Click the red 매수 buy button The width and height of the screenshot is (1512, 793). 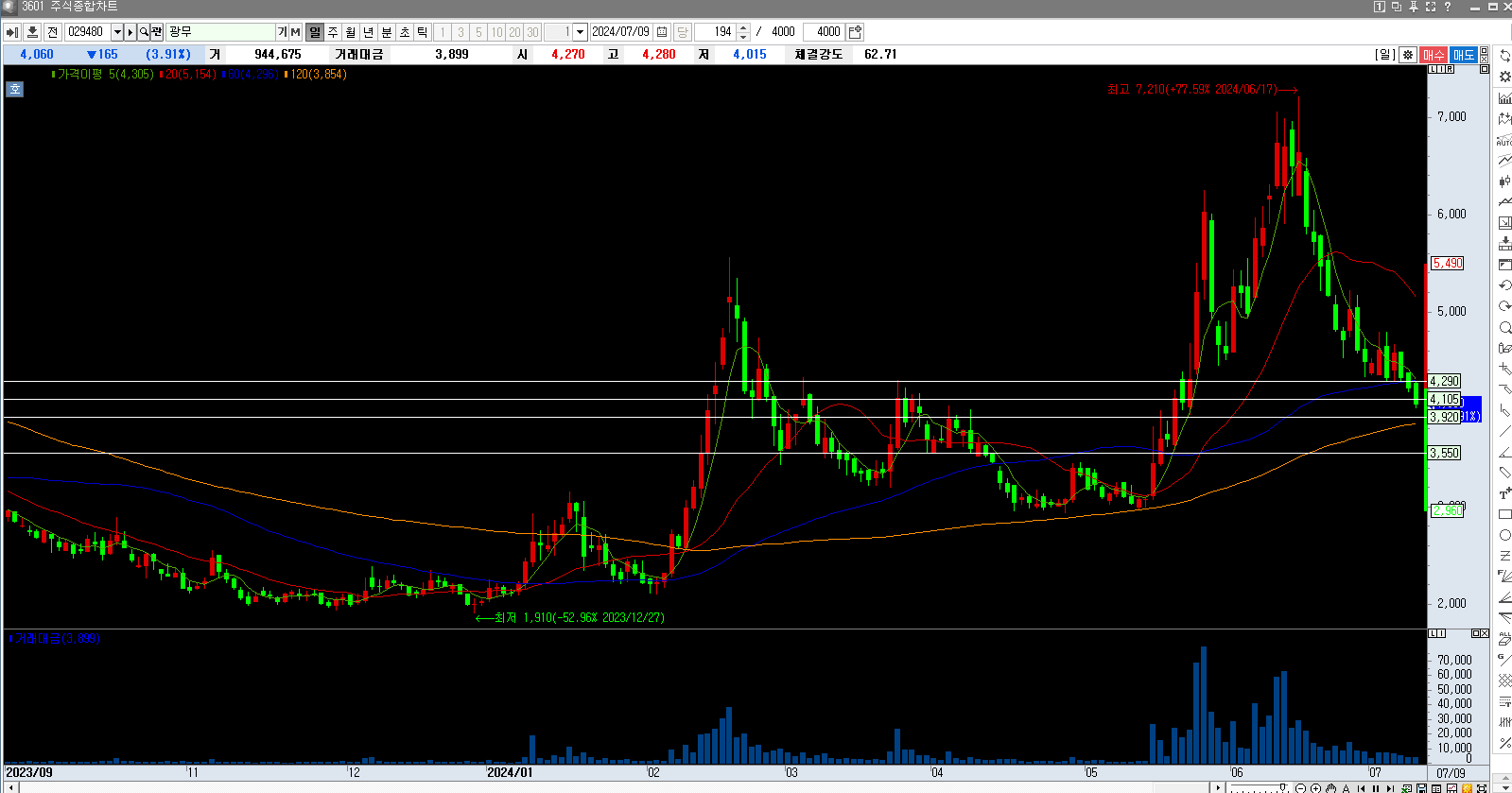(x=1434, y=55)
